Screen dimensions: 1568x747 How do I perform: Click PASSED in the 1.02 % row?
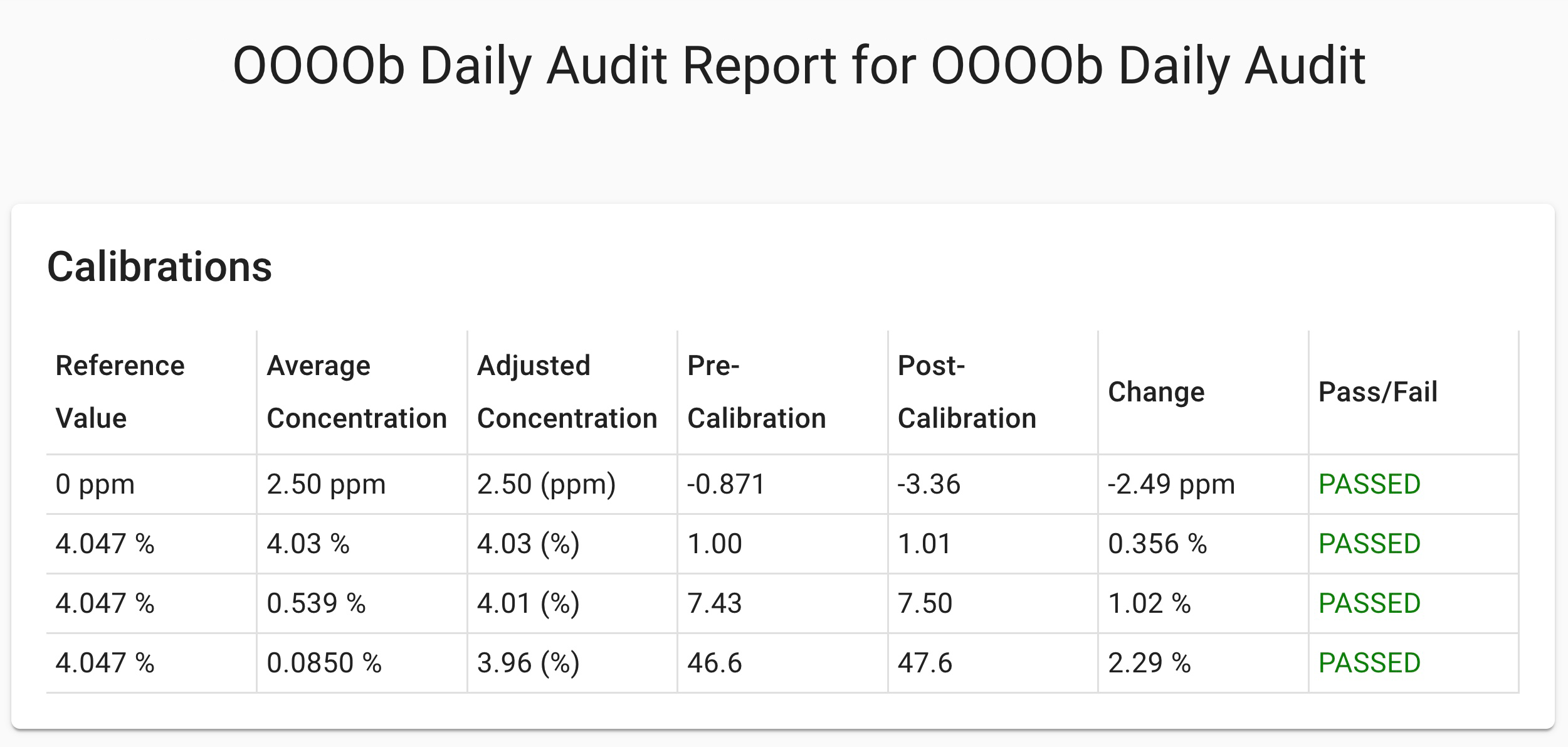(x=1369, y=603)
